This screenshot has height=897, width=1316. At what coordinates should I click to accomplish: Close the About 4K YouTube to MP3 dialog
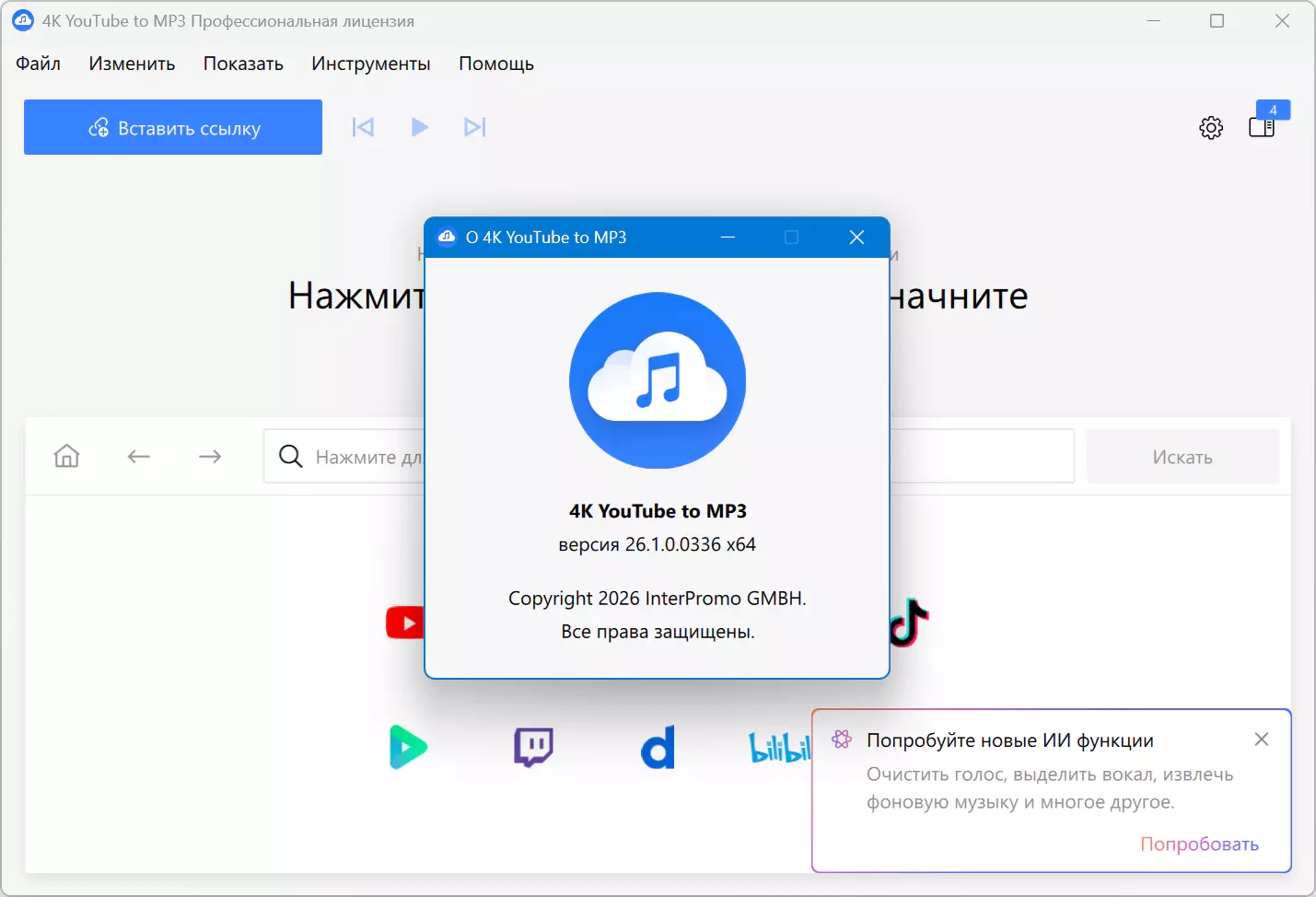pyautogui.click(x=856, y=238)
